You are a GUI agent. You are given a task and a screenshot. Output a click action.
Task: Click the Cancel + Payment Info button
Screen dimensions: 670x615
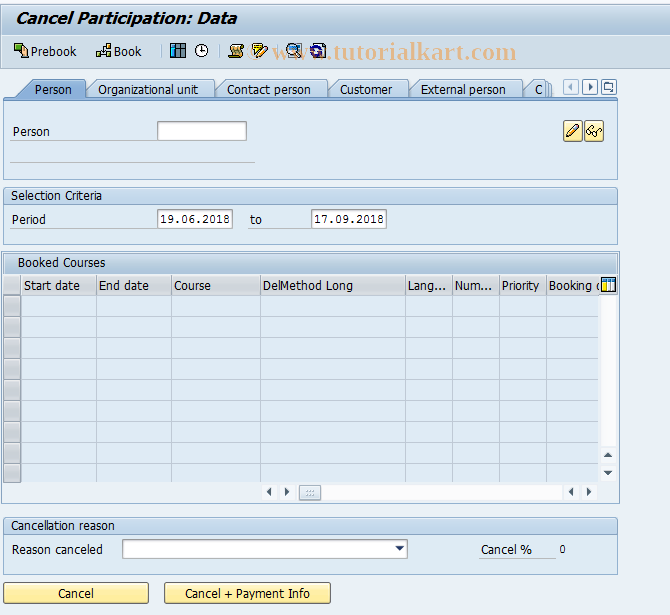pos(247,593)
